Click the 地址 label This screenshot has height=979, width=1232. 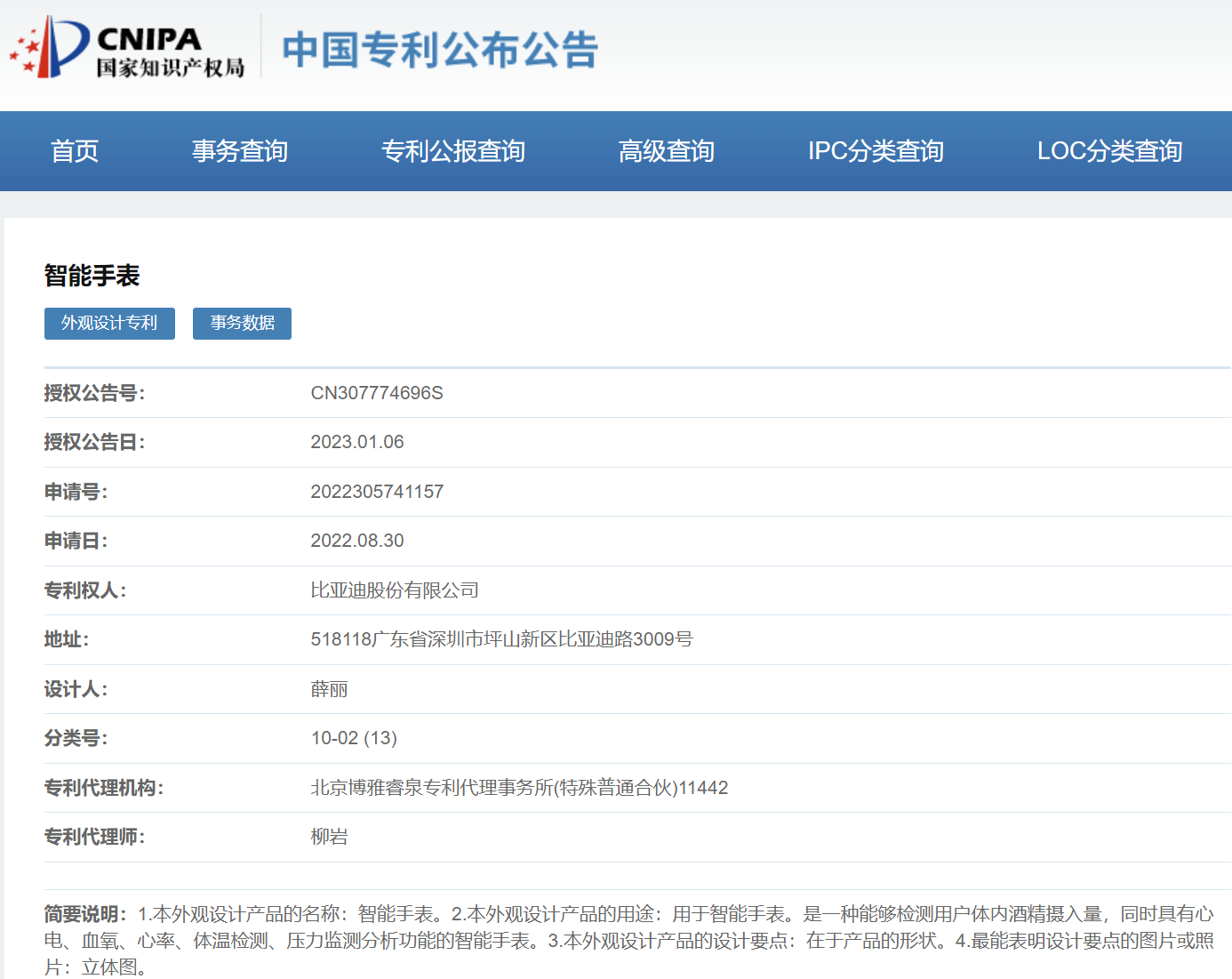pos(67,639)
